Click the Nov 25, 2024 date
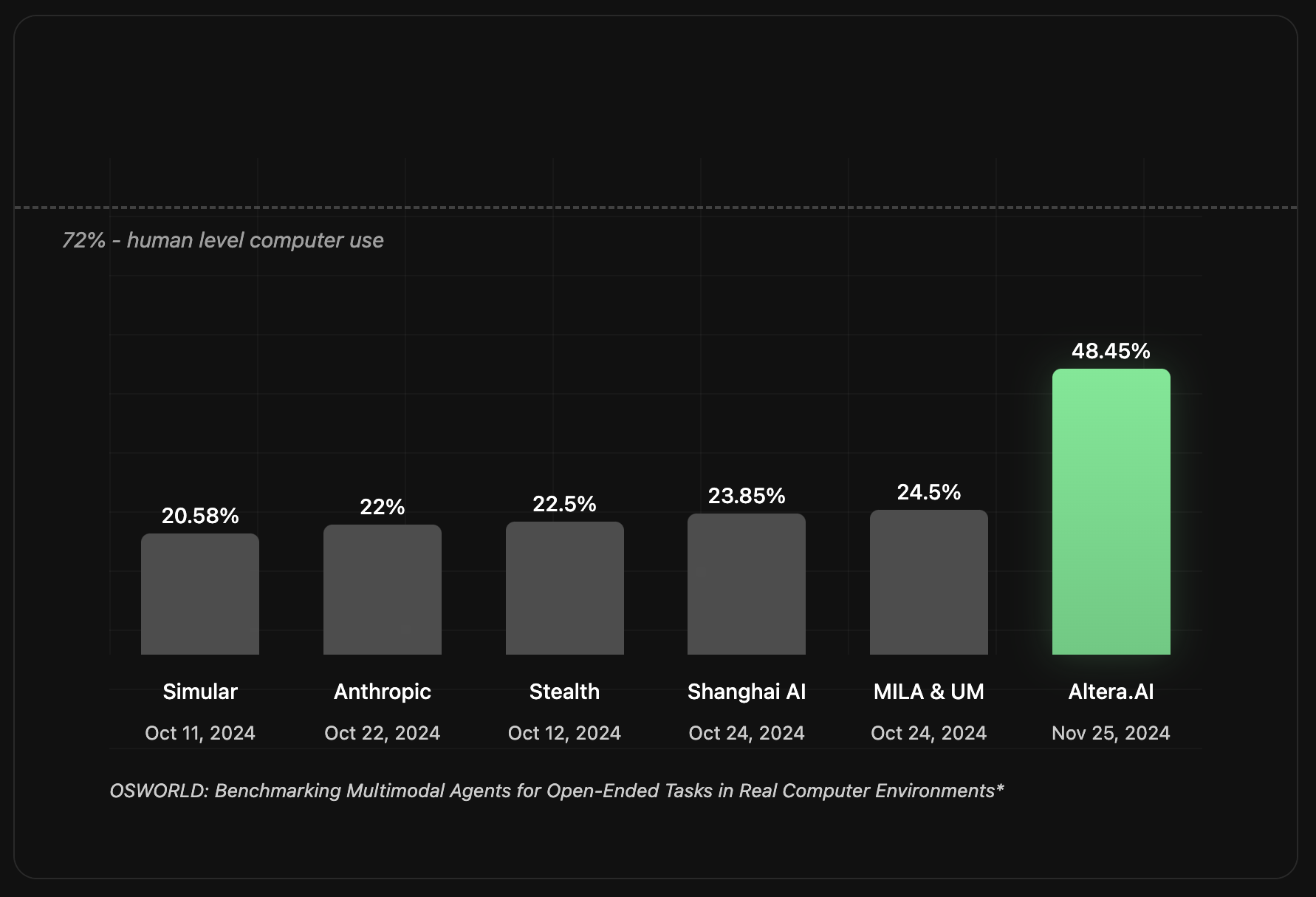Viewport: 1316px width, 897px height. (1111, 733)
